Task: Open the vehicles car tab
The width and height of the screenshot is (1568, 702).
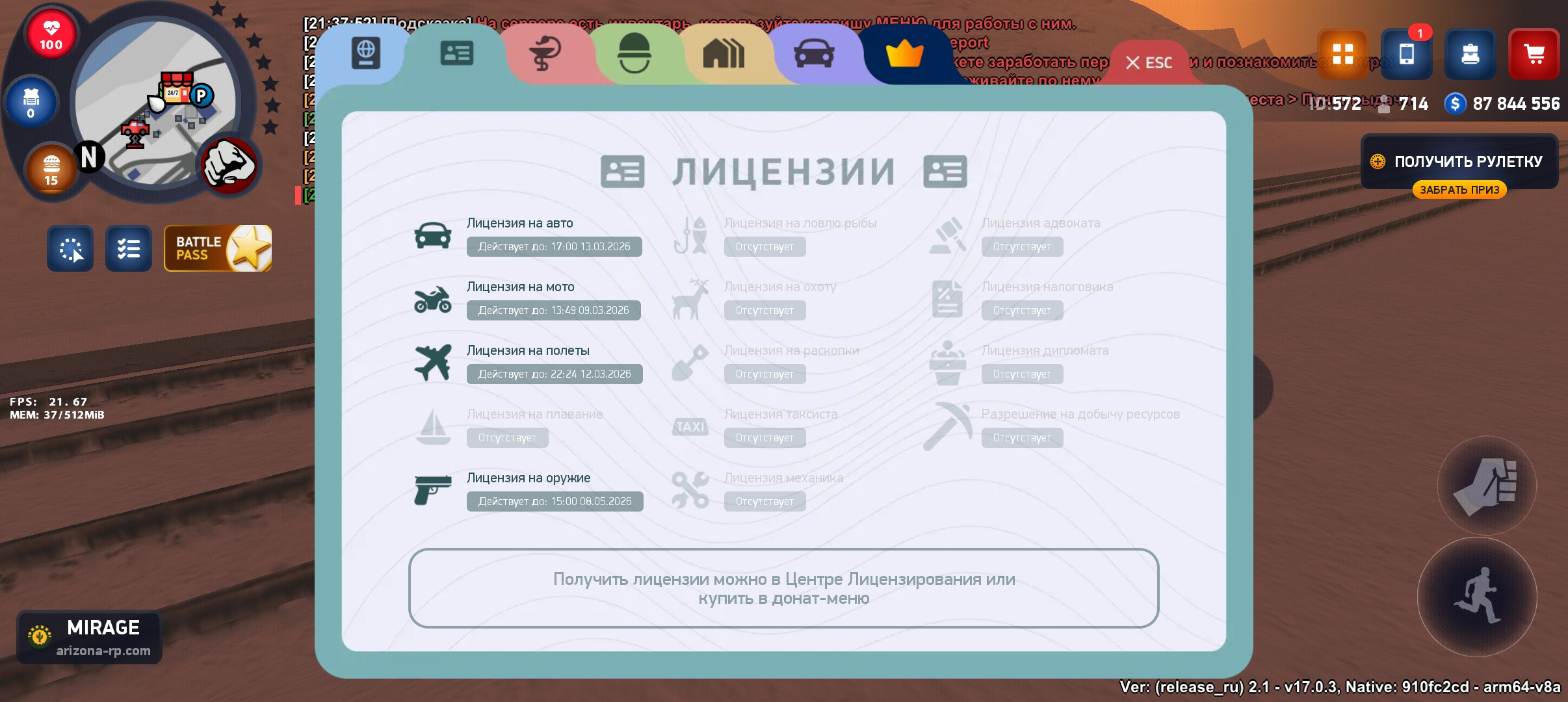Action: pos(814,53)
